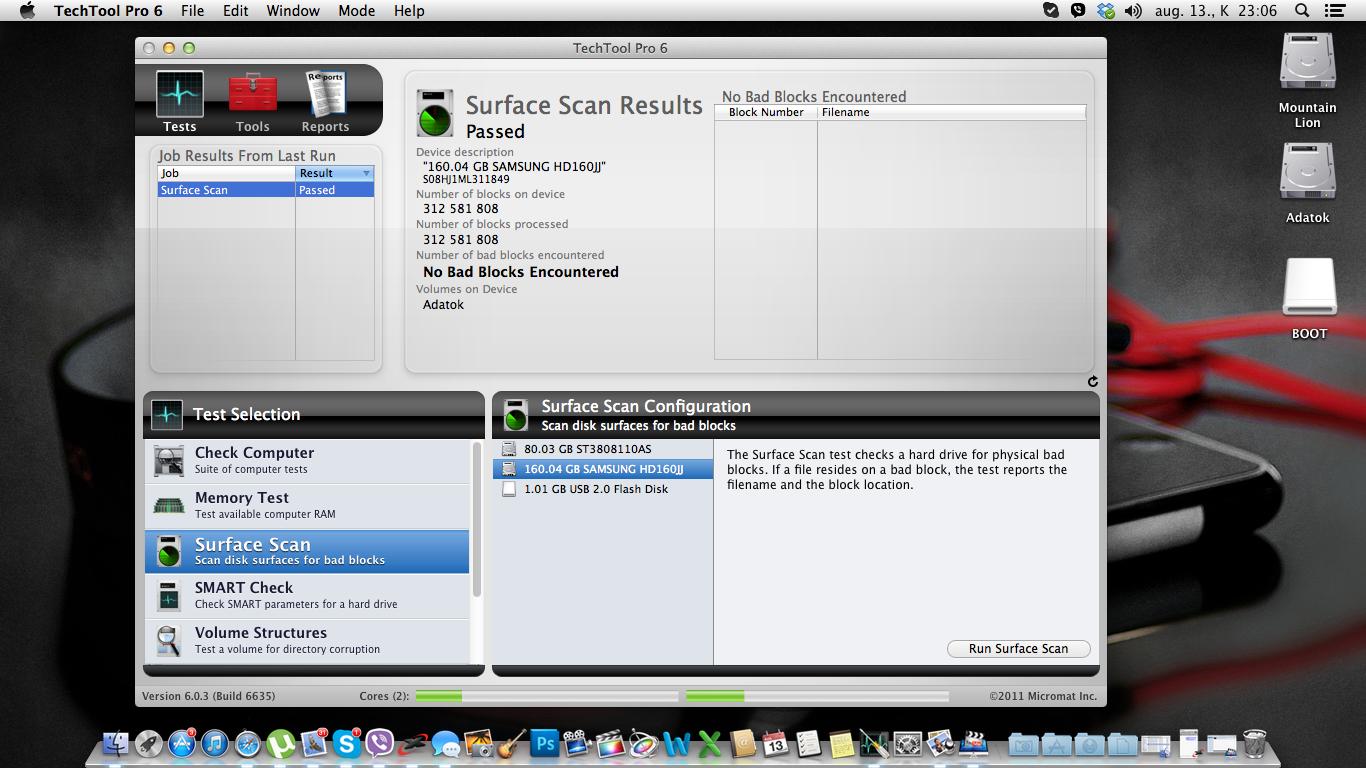Open the File menu
1366x768 pixels.
(192, 11)
